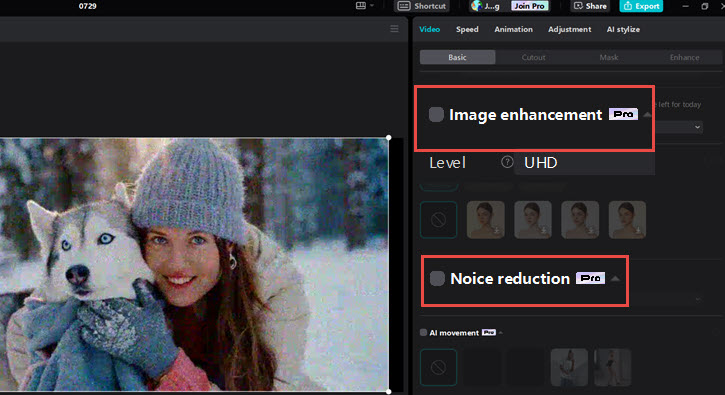
Task: Click the Export button
Action: [x=641, y=6]
